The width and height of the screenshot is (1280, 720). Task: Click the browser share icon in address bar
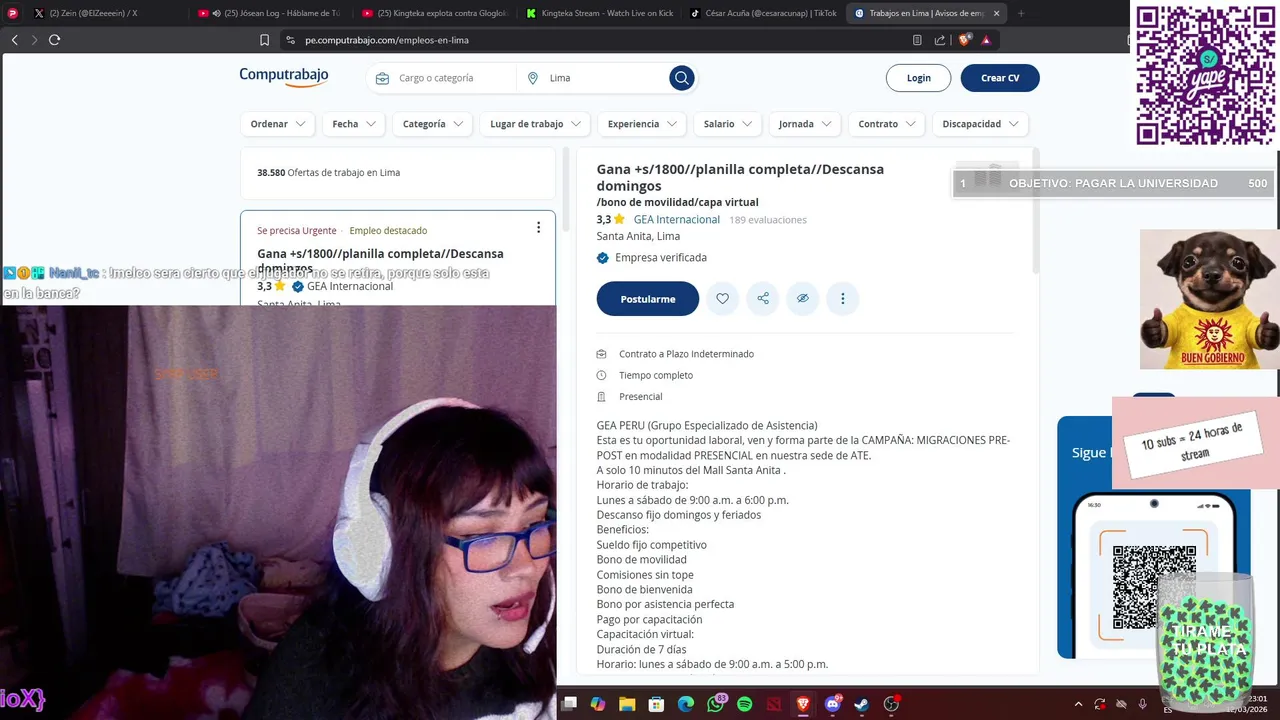(x=940, y=40)
